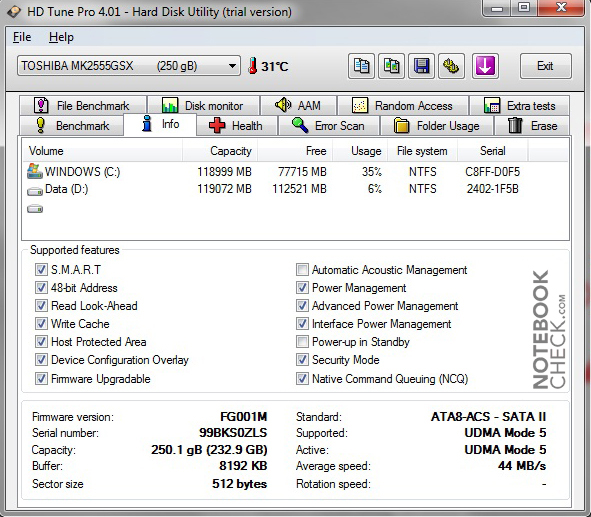Switch to the Error Scan tab

(329, 125)
